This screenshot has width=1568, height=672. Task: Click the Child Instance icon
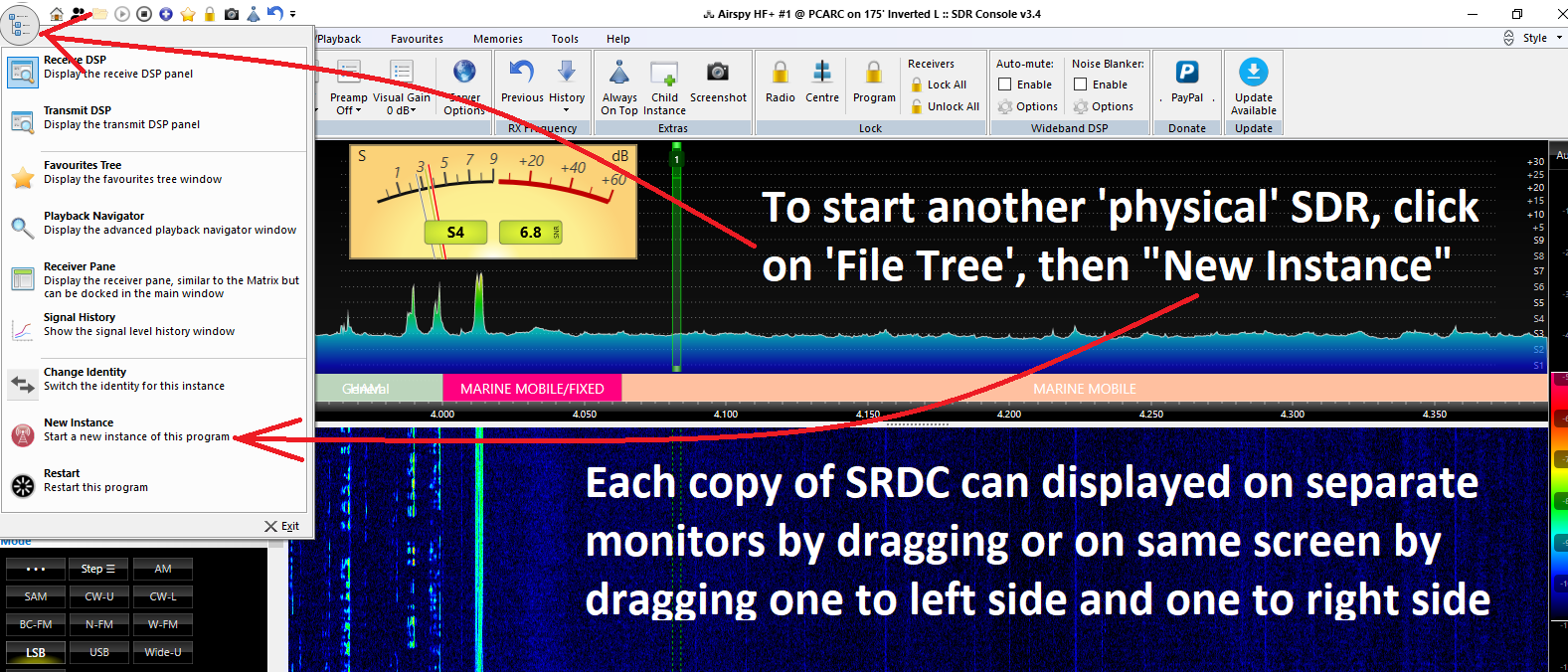[664, 73]
